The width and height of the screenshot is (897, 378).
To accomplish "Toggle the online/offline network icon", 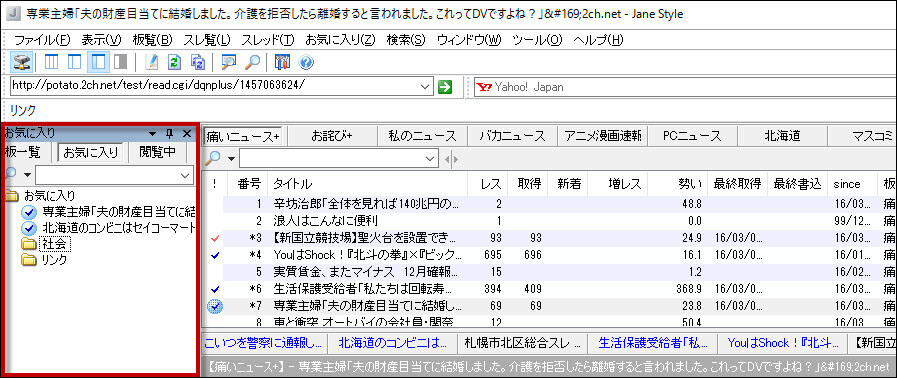I will pos(22,62).
